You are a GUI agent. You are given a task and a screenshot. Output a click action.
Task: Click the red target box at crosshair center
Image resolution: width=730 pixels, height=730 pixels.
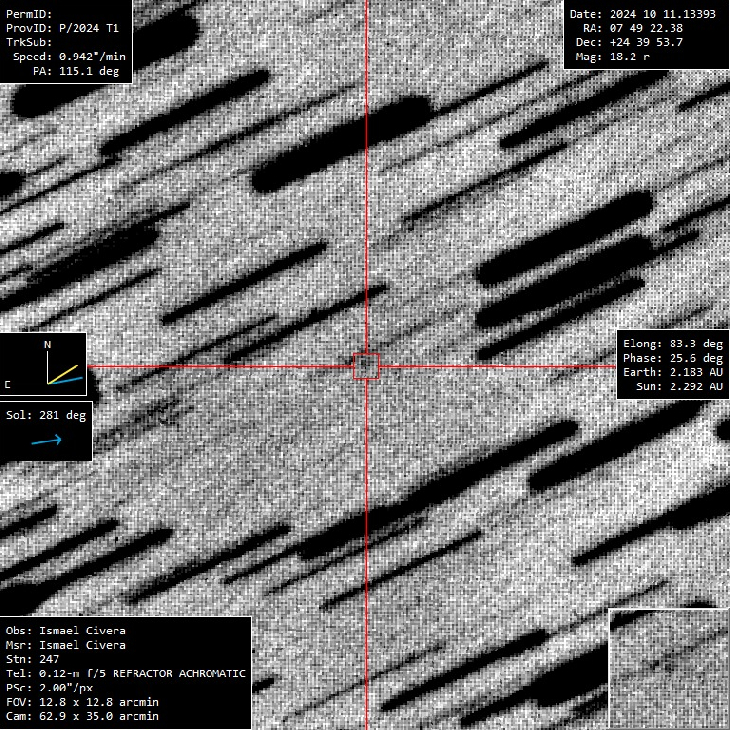click(366, 366)
